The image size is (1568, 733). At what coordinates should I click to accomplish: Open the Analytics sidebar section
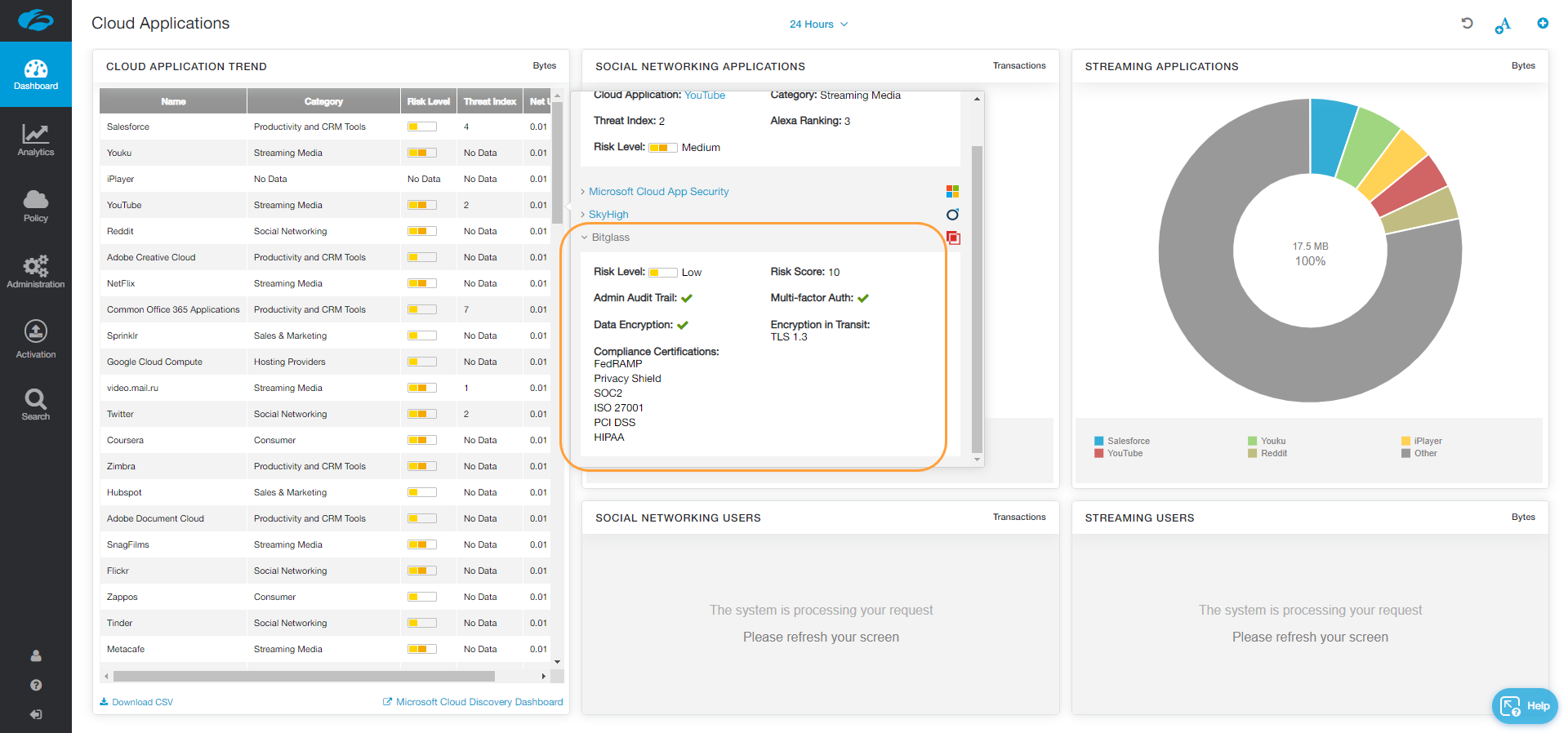(x=36, y=140)
